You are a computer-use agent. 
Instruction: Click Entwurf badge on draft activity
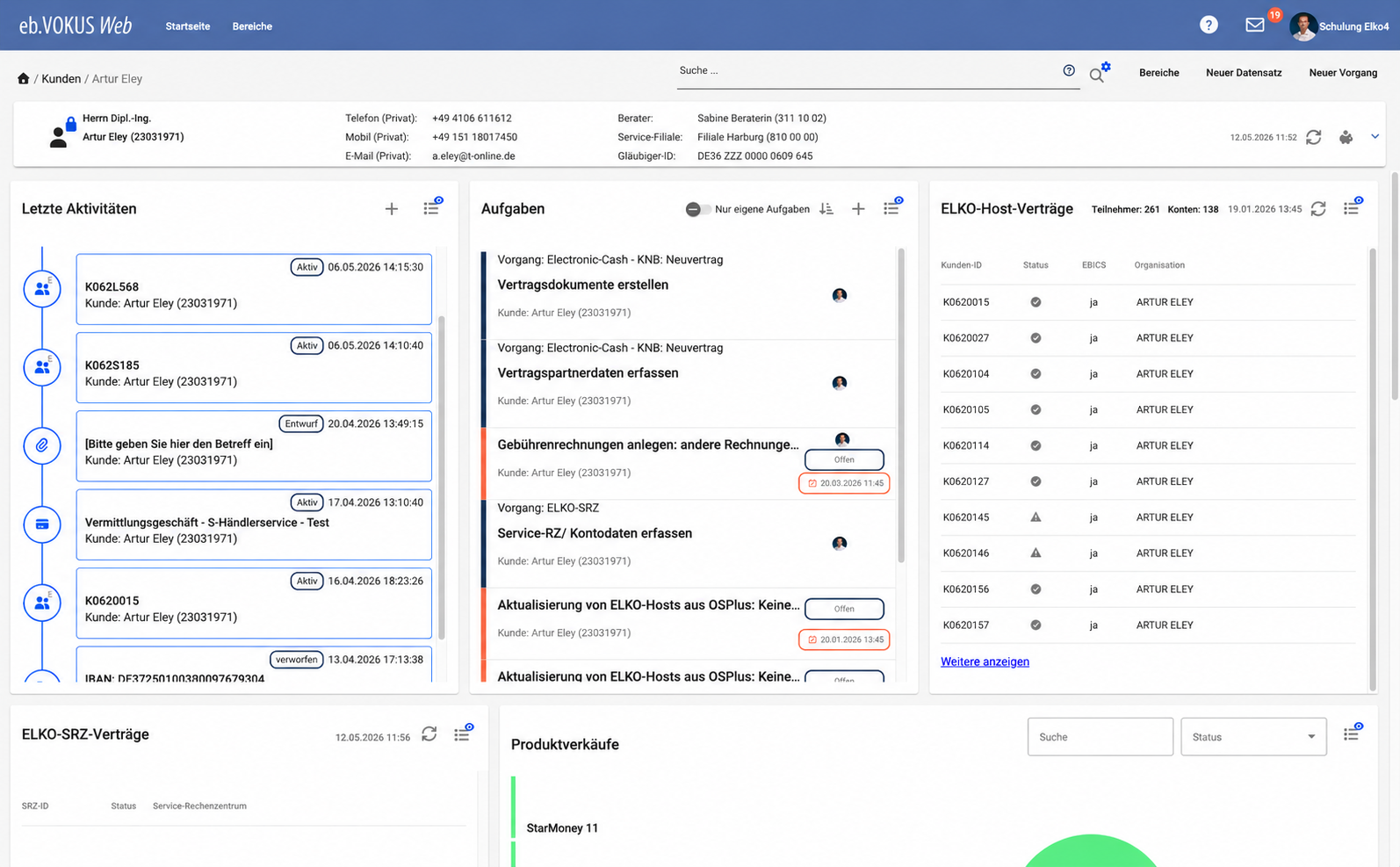(x=300, y=423)
